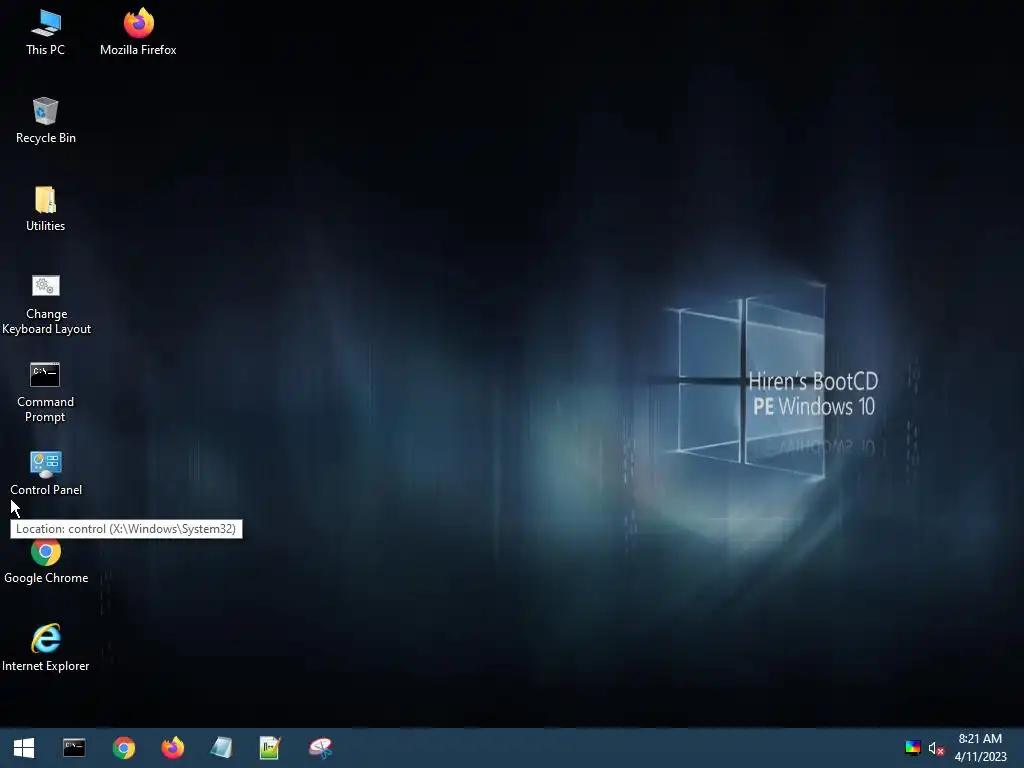The height and width of the screenshot is (768, 1024).
Task: Click the rainbow display tray icon
Action: point(912,748)
